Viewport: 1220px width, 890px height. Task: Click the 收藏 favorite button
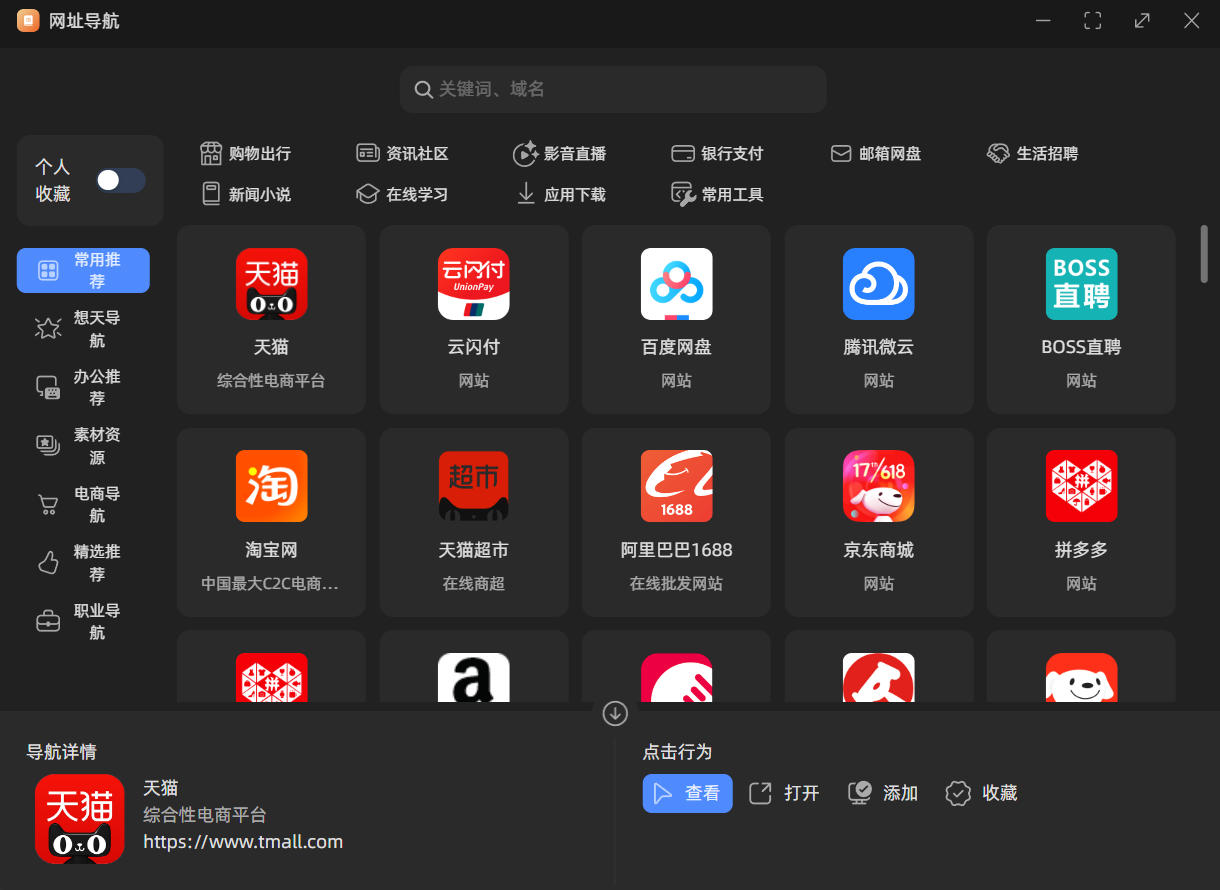click(x=981, y=792)
